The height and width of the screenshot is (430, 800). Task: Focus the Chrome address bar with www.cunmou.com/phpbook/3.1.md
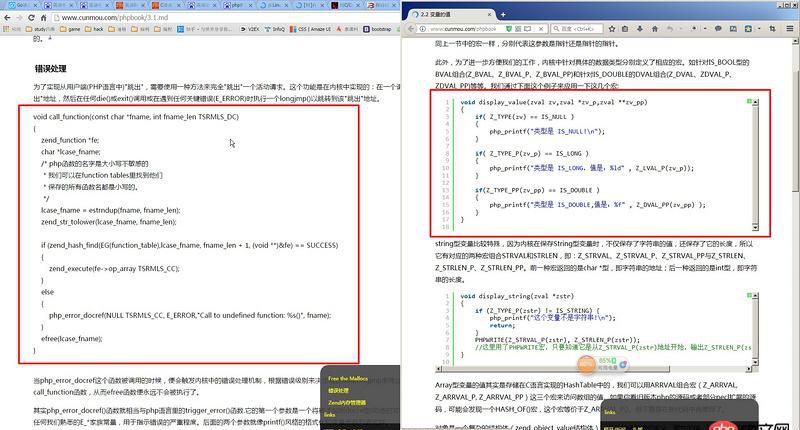224,17
